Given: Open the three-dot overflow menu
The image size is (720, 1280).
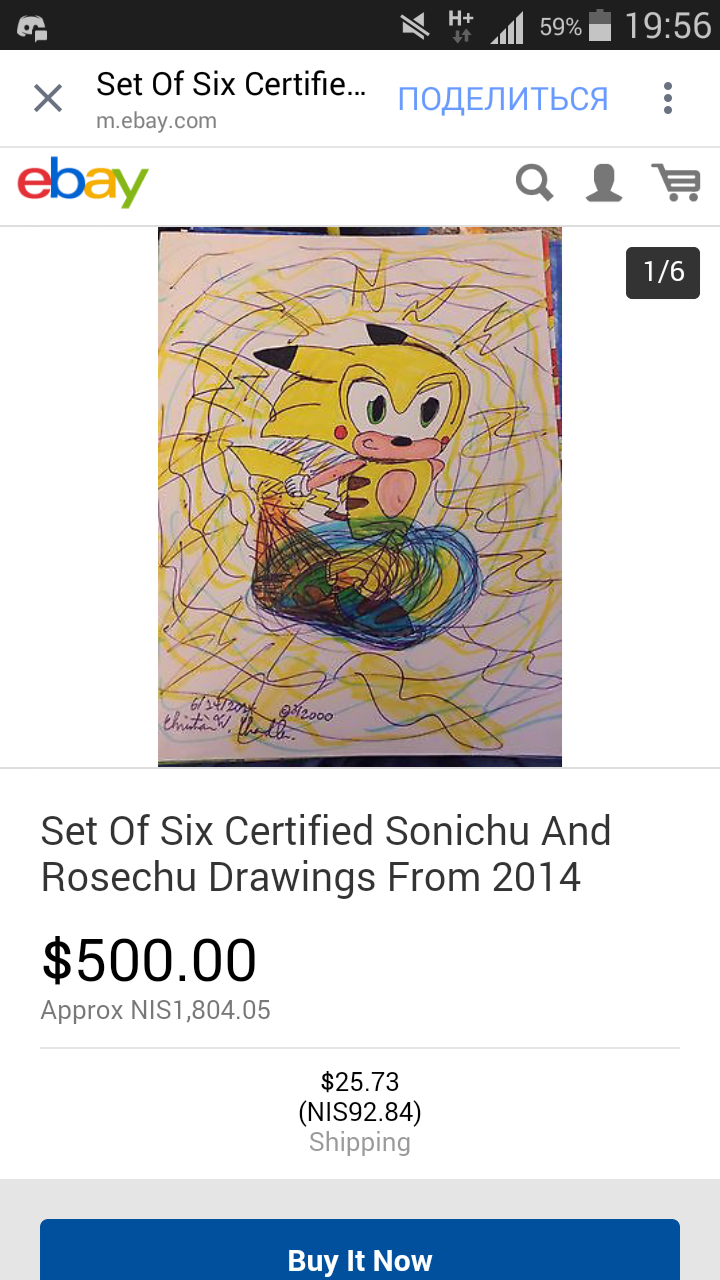Looking at the screenshot, I should 668,98.
